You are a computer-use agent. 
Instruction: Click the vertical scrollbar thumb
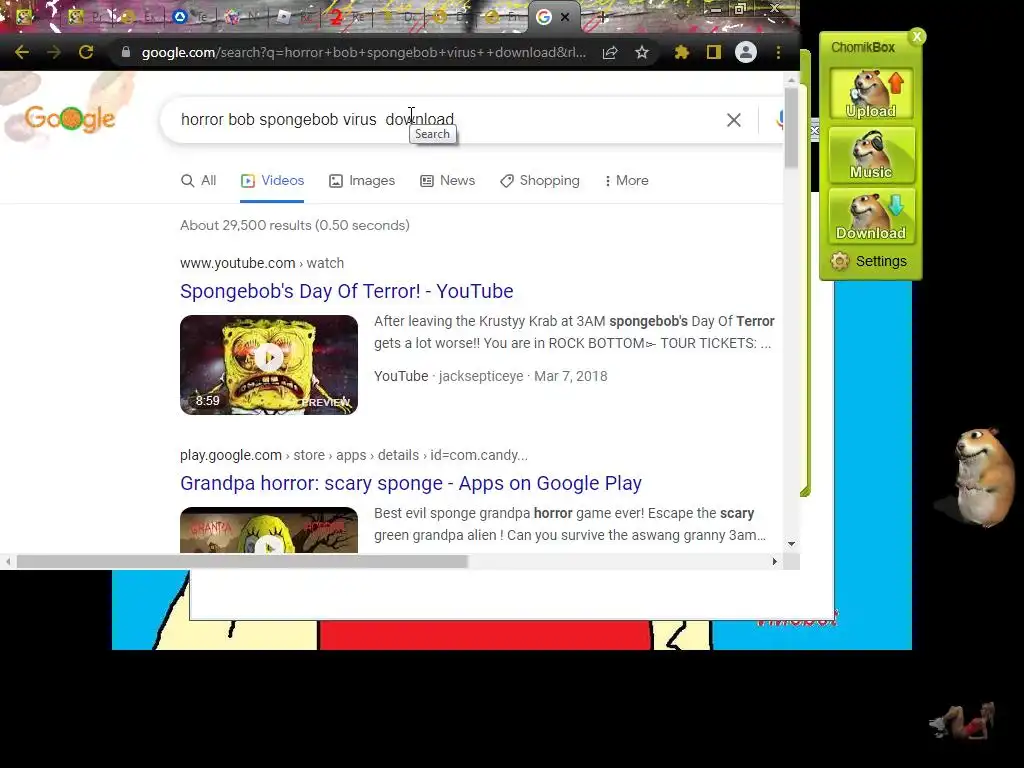point(792,127)
